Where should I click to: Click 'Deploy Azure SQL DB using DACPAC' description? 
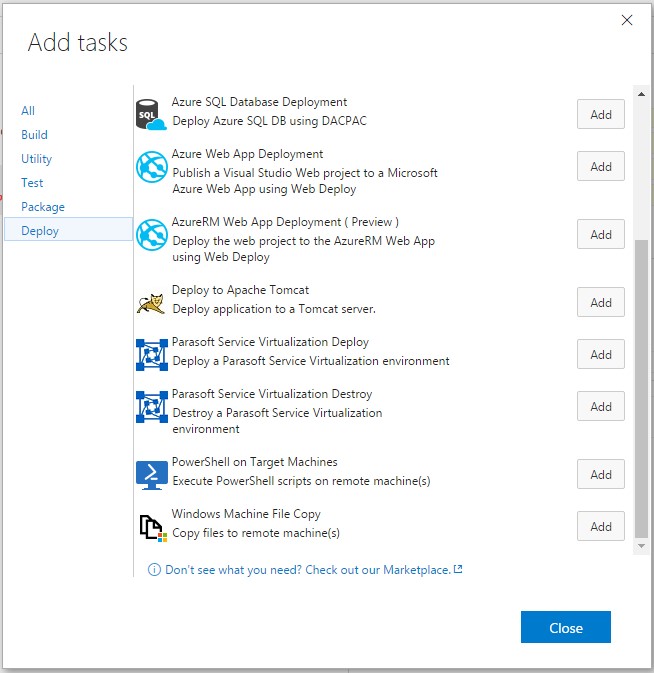(269, 121)
